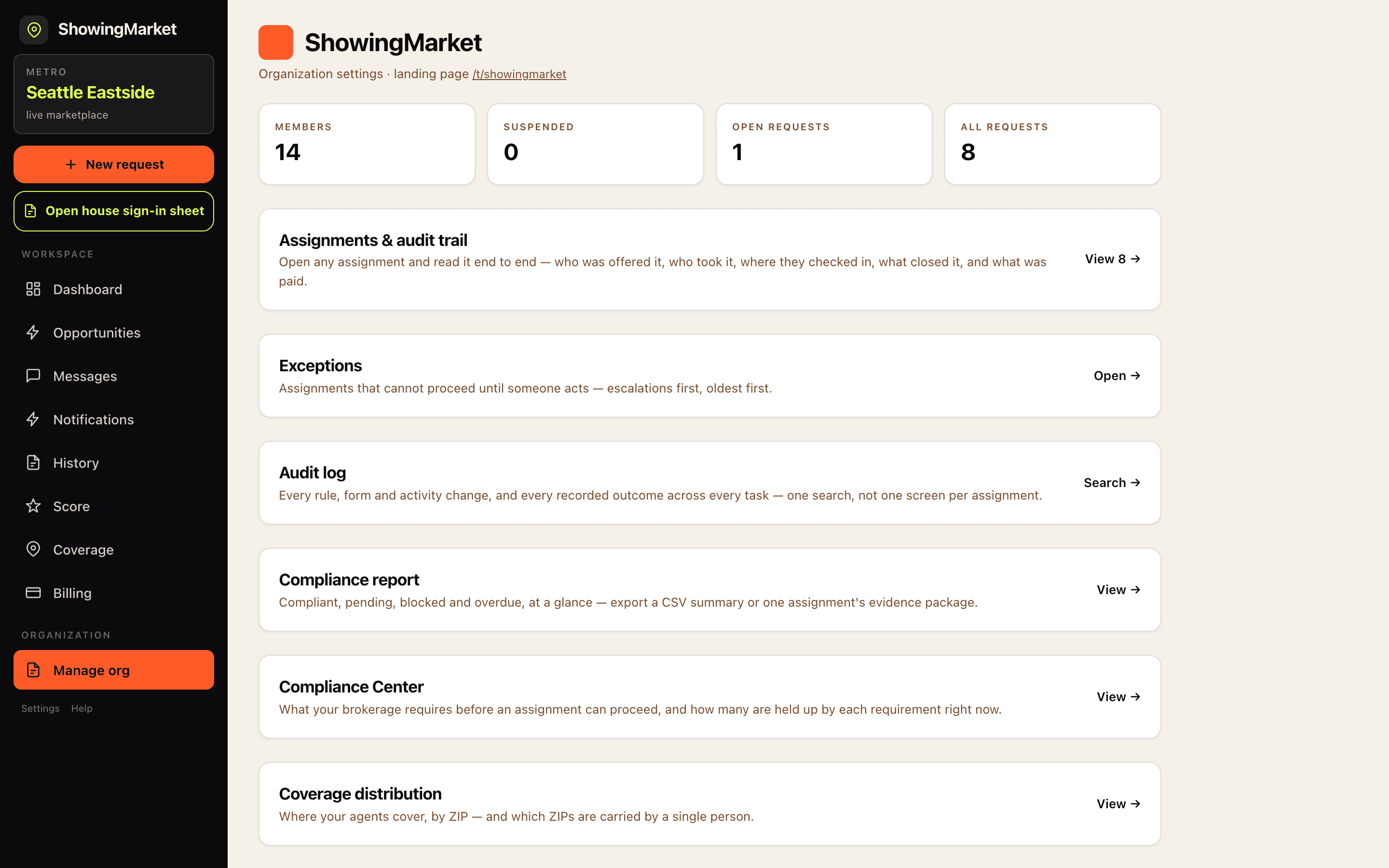Click the Audit log heading

[312, 473]
